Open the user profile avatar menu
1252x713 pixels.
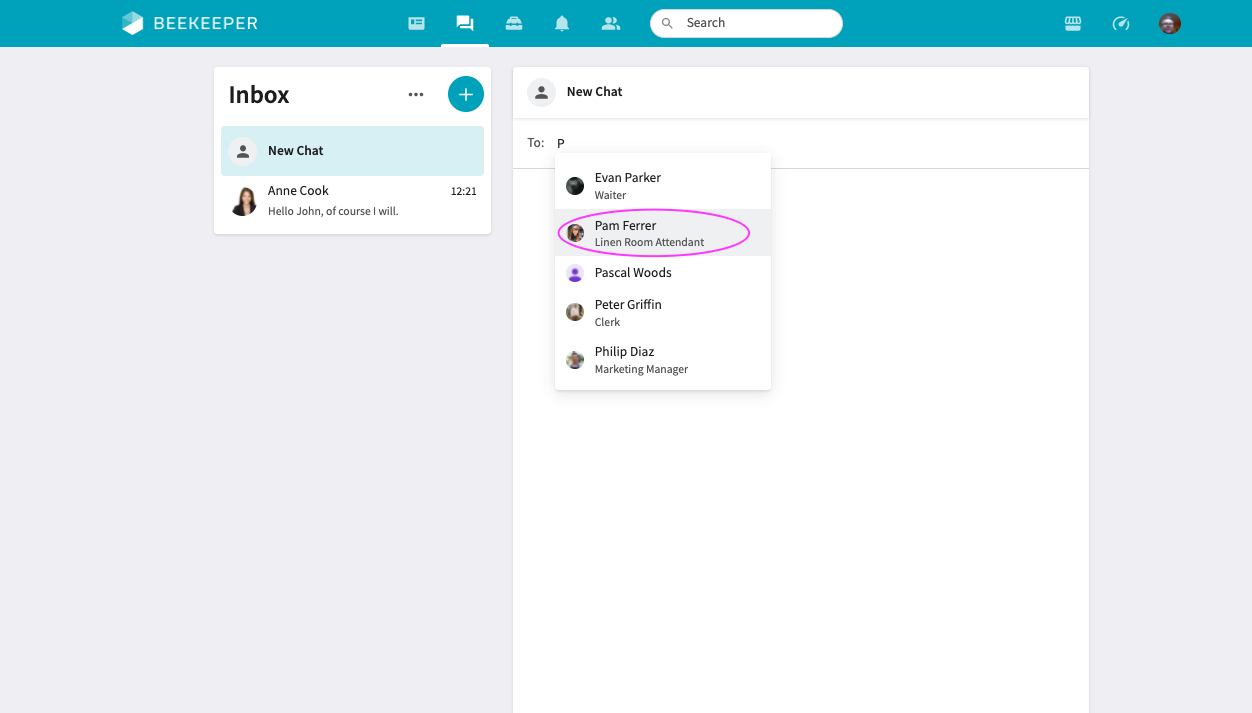tap(1170, 23)
